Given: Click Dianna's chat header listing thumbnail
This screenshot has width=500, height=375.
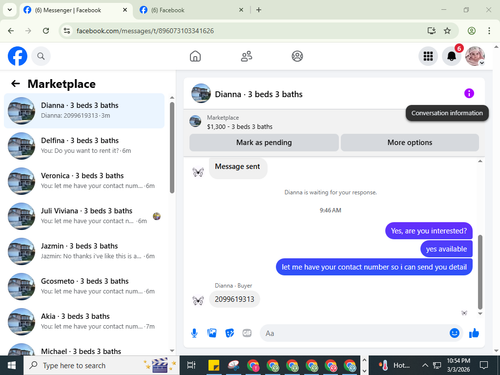Looking at the screenshot, I should point(201,93).
